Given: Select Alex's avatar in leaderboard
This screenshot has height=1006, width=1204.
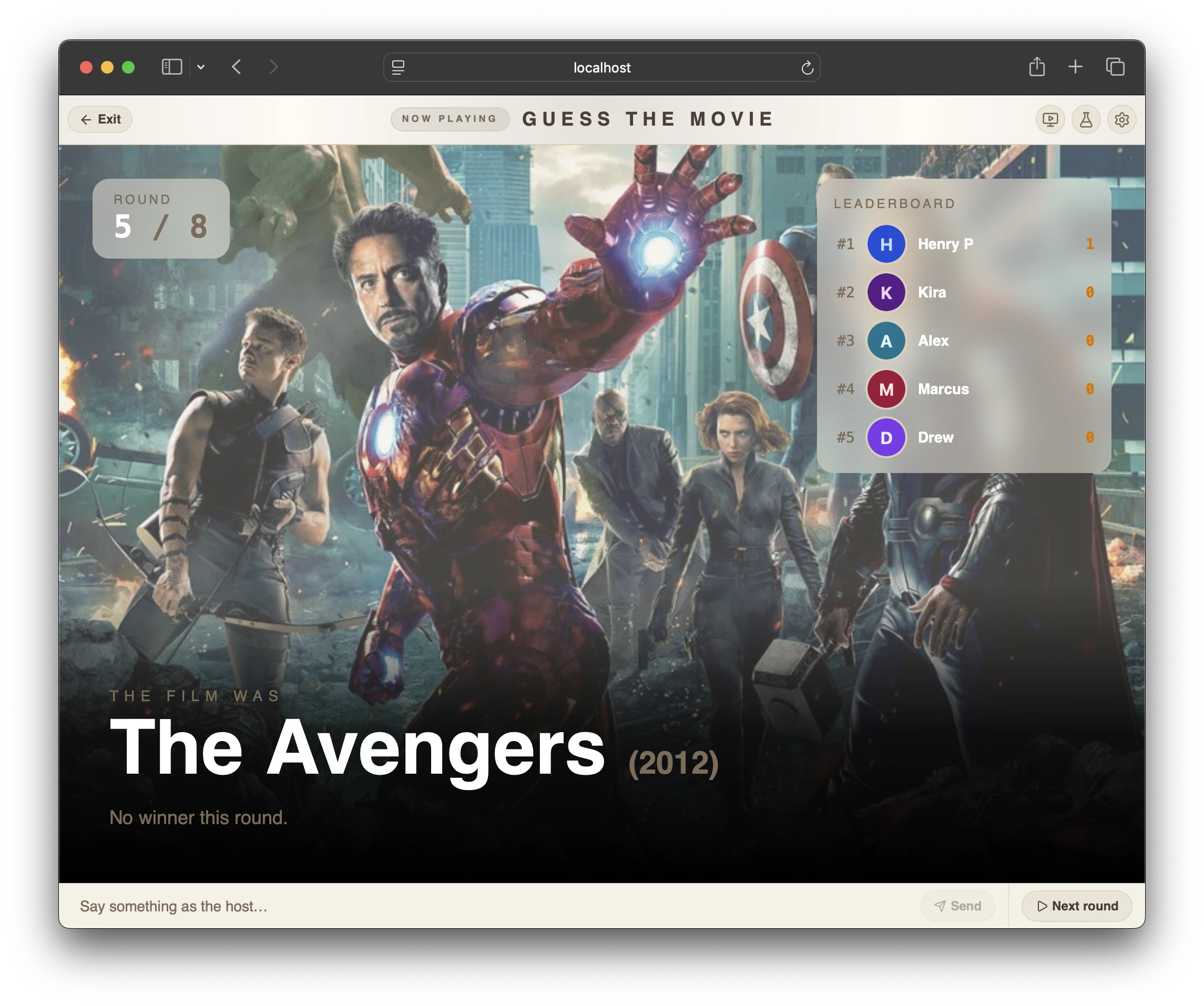Looking at the screenshot, I should pyautogui.click(x=886, y=341).
